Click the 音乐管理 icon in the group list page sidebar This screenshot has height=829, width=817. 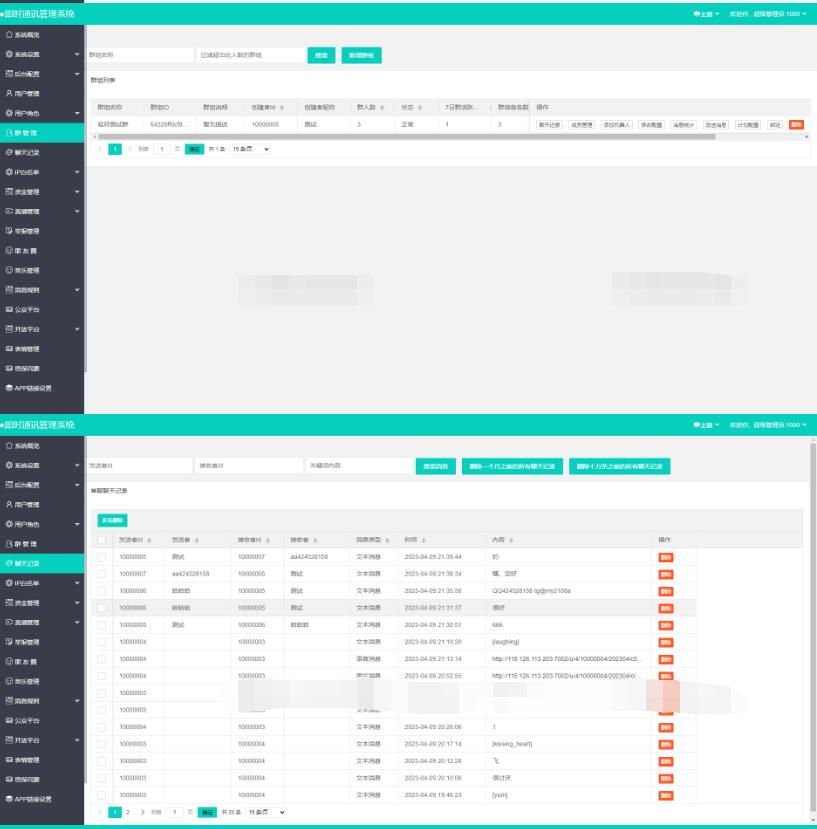click(x=9, y=270)
